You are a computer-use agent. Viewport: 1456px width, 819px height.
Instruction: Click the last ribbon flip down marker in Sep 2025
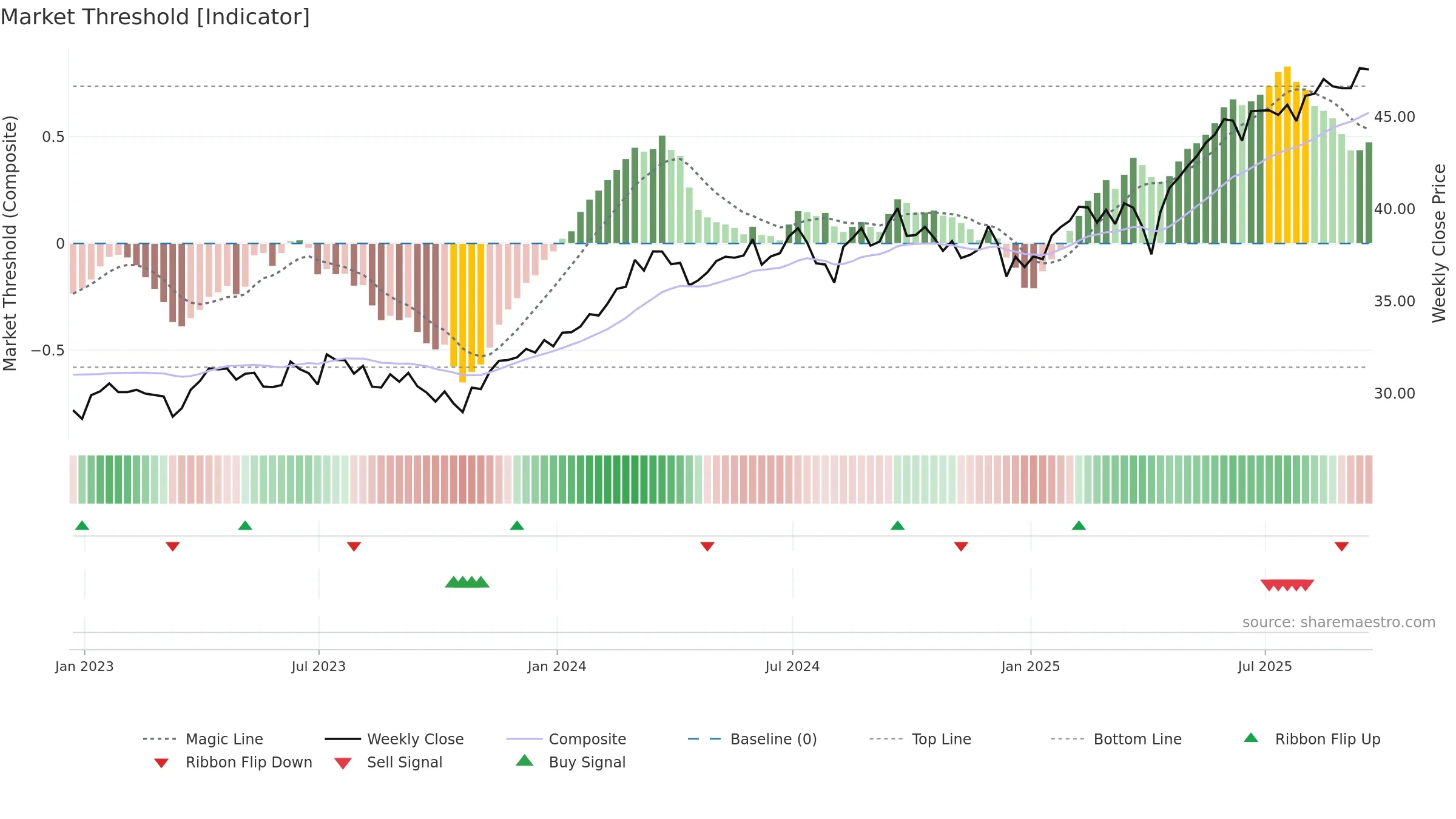[1342, 547]
